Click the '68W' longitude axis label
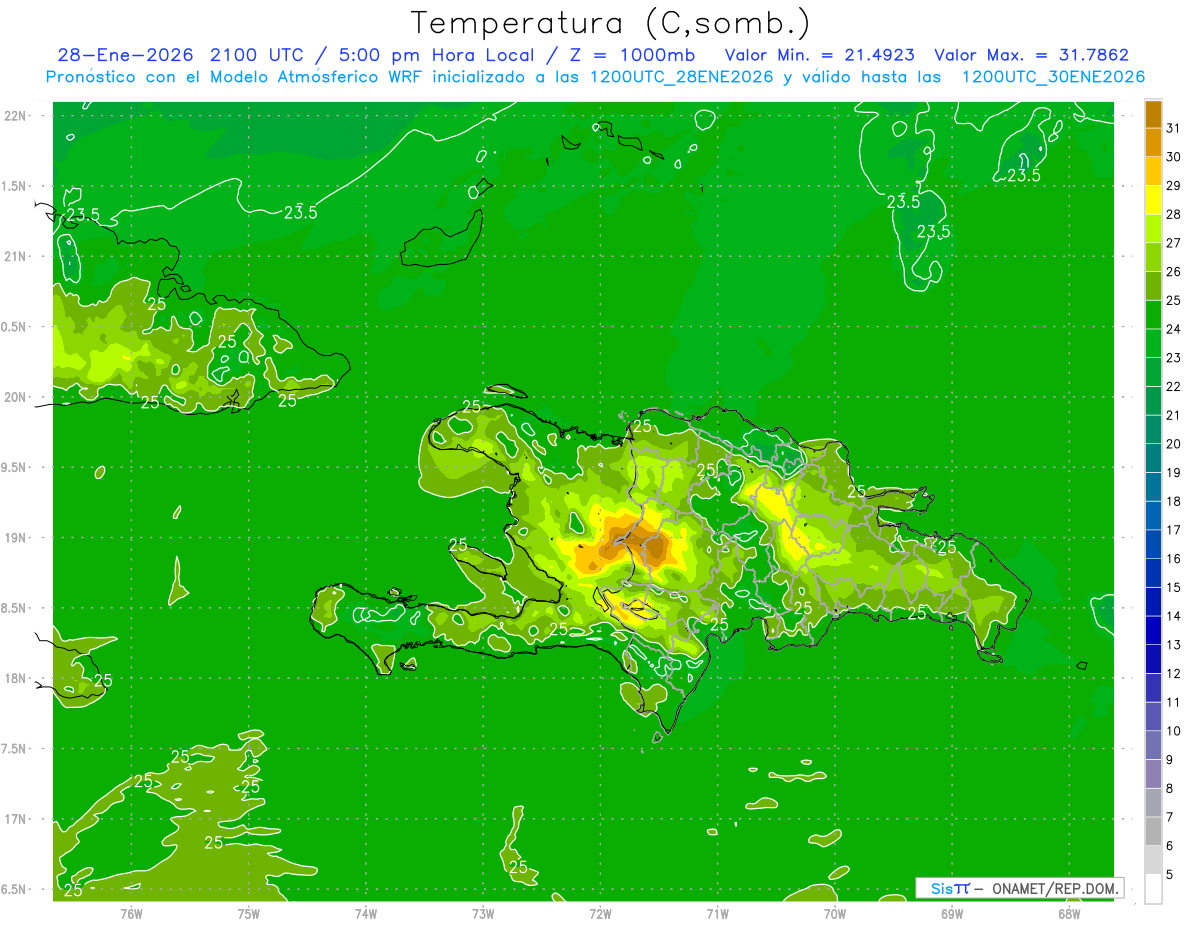The width and height of the screenshot is (1200, 927). tap(1069, 914)
